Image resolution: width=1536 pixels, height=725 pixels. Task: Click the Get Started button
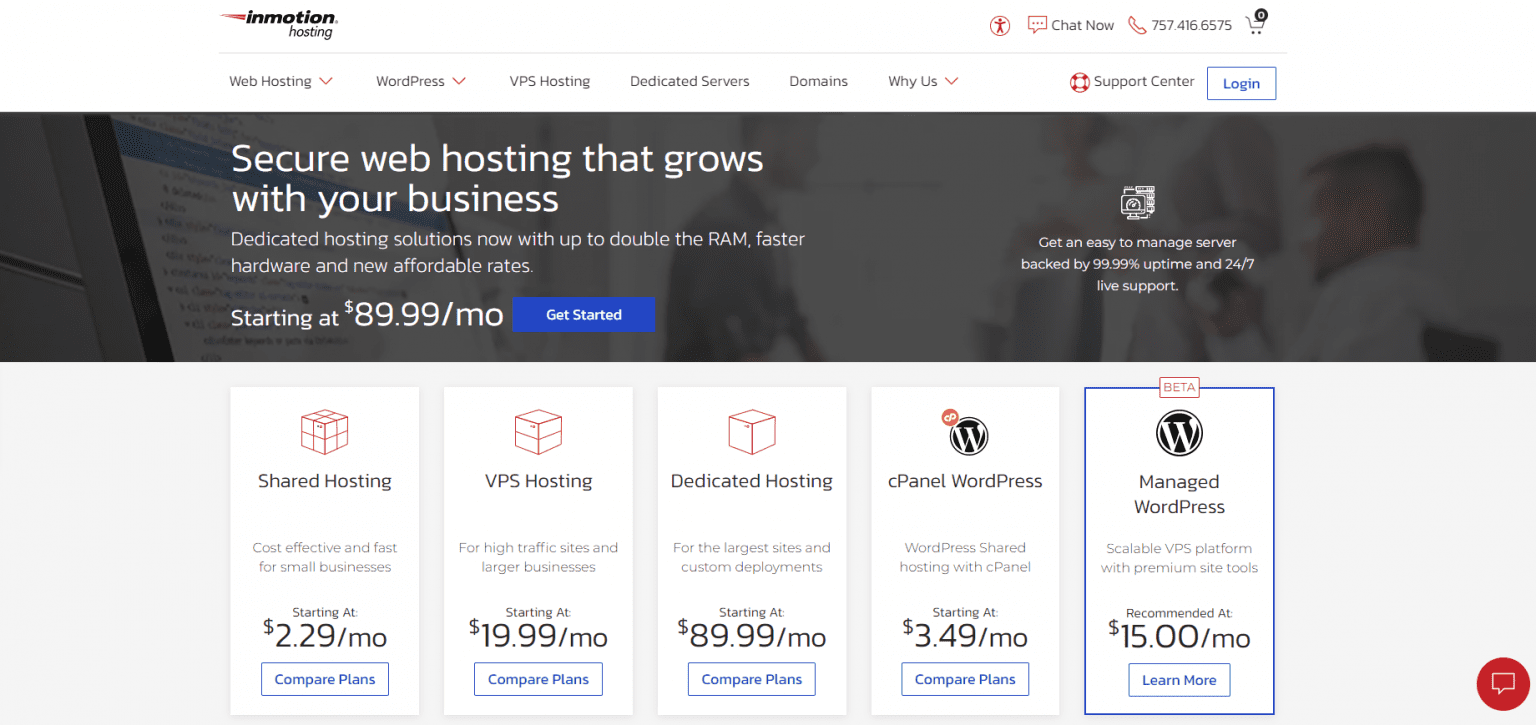click(x=583, y=314)
